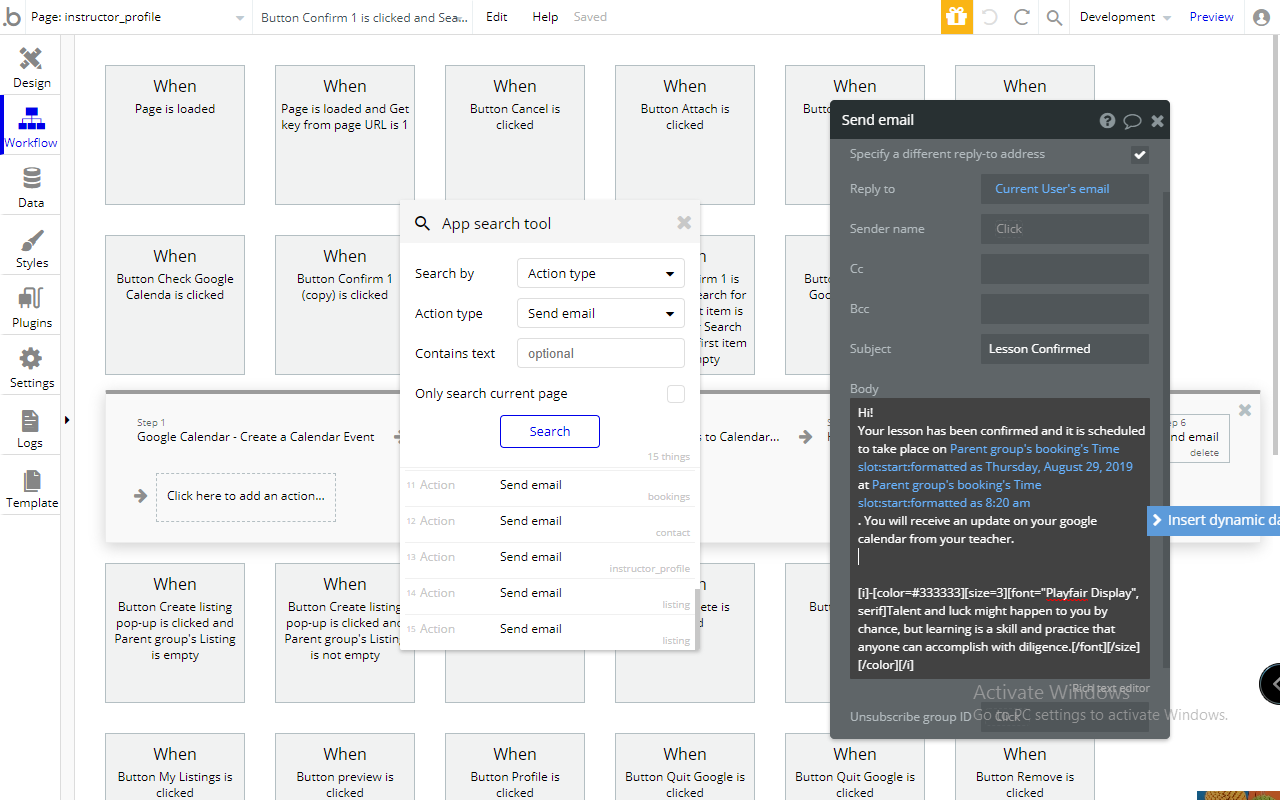Open the Development version dropdown
1280x800 pixels.
[1125, 17]
